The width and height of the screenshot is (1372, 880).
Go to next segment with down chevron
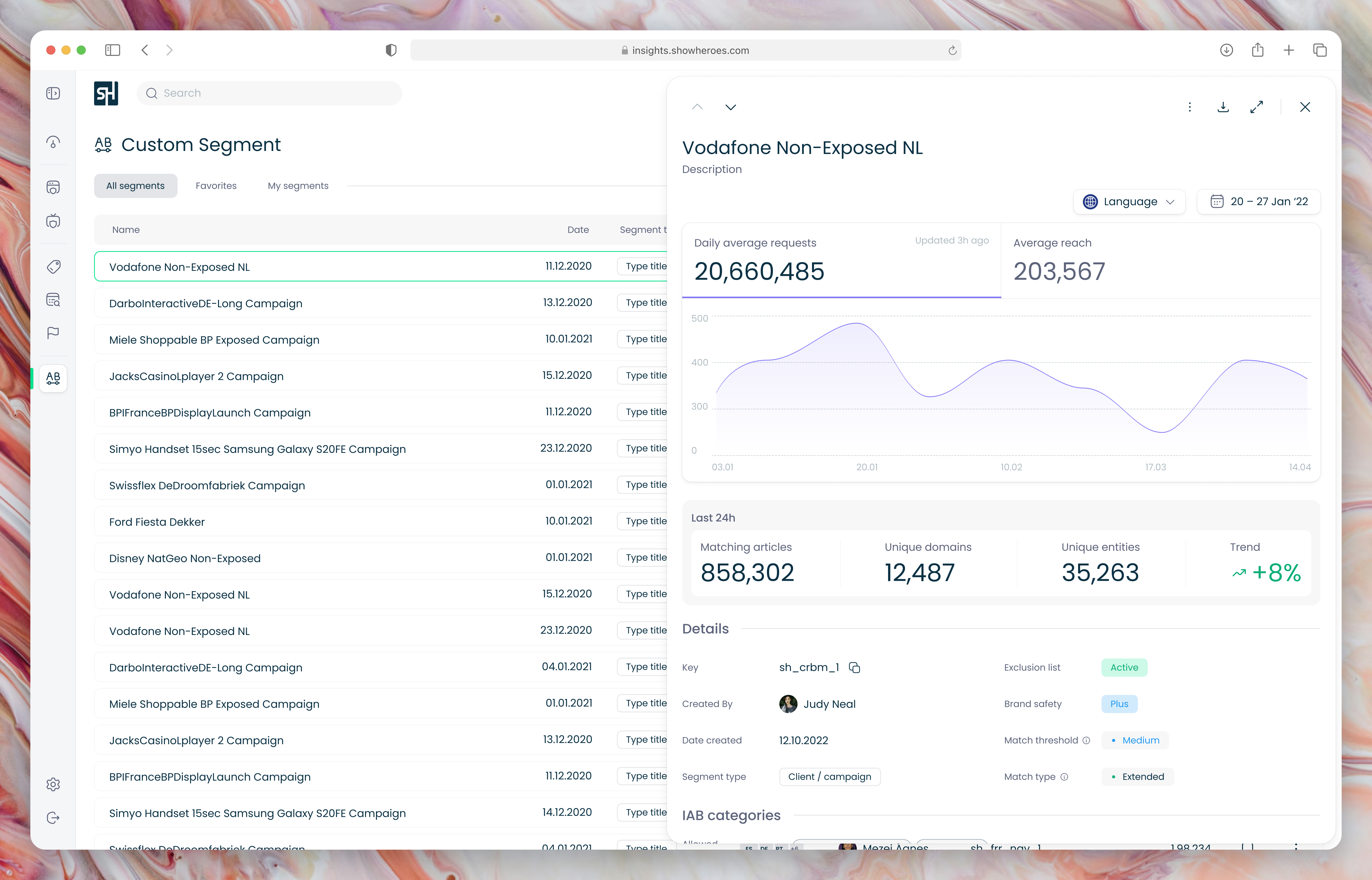[731, 107]
